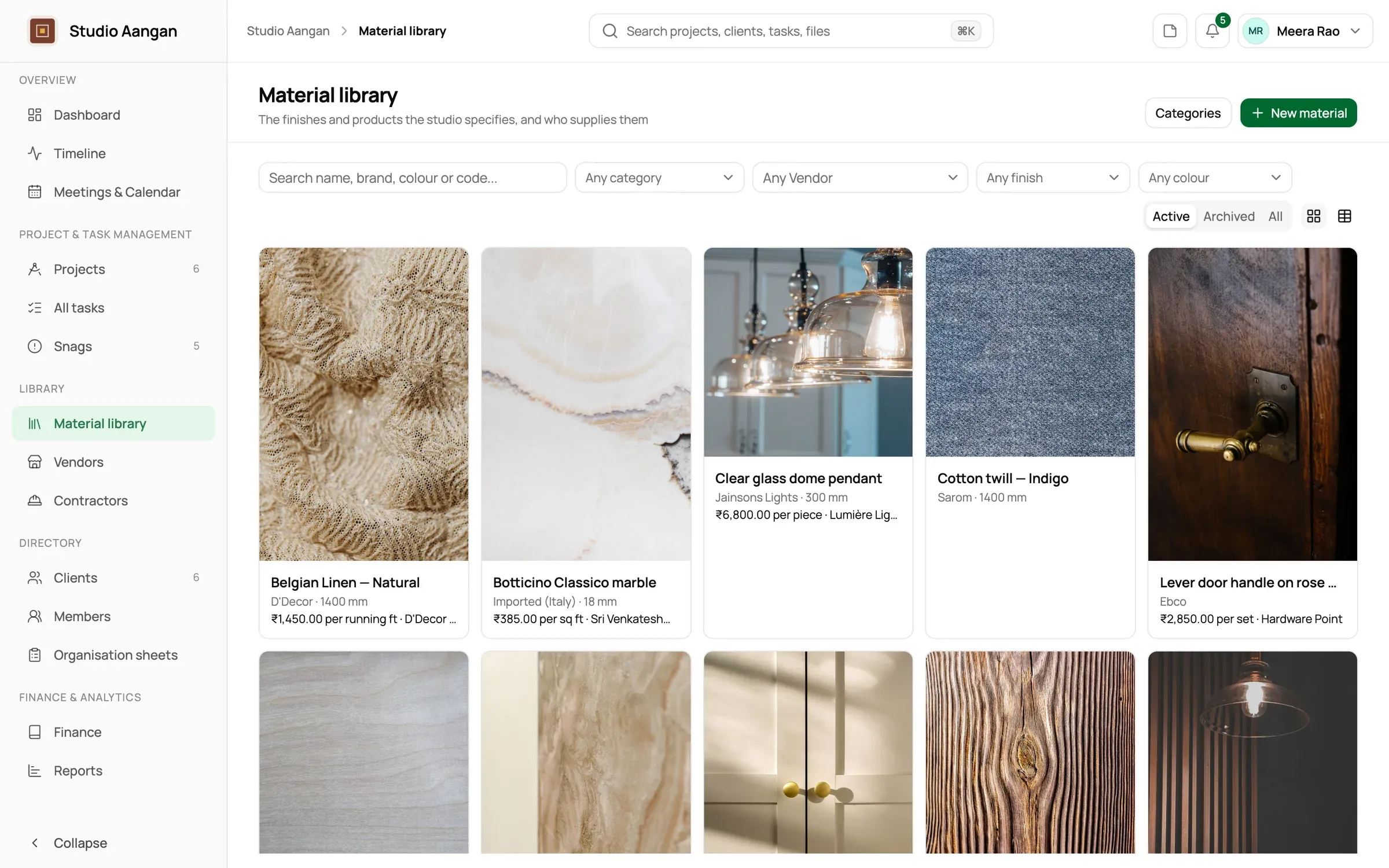Screen dimensions: 1389x868
Task: Show Active materials only
Action: click(x=1171, y=216)
